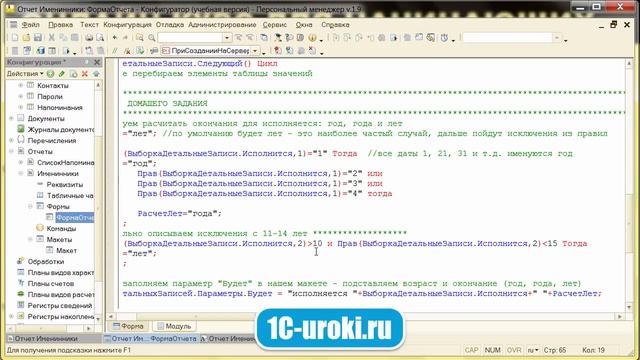Click the Print icon in toolbar

click(x=89, y=38)
